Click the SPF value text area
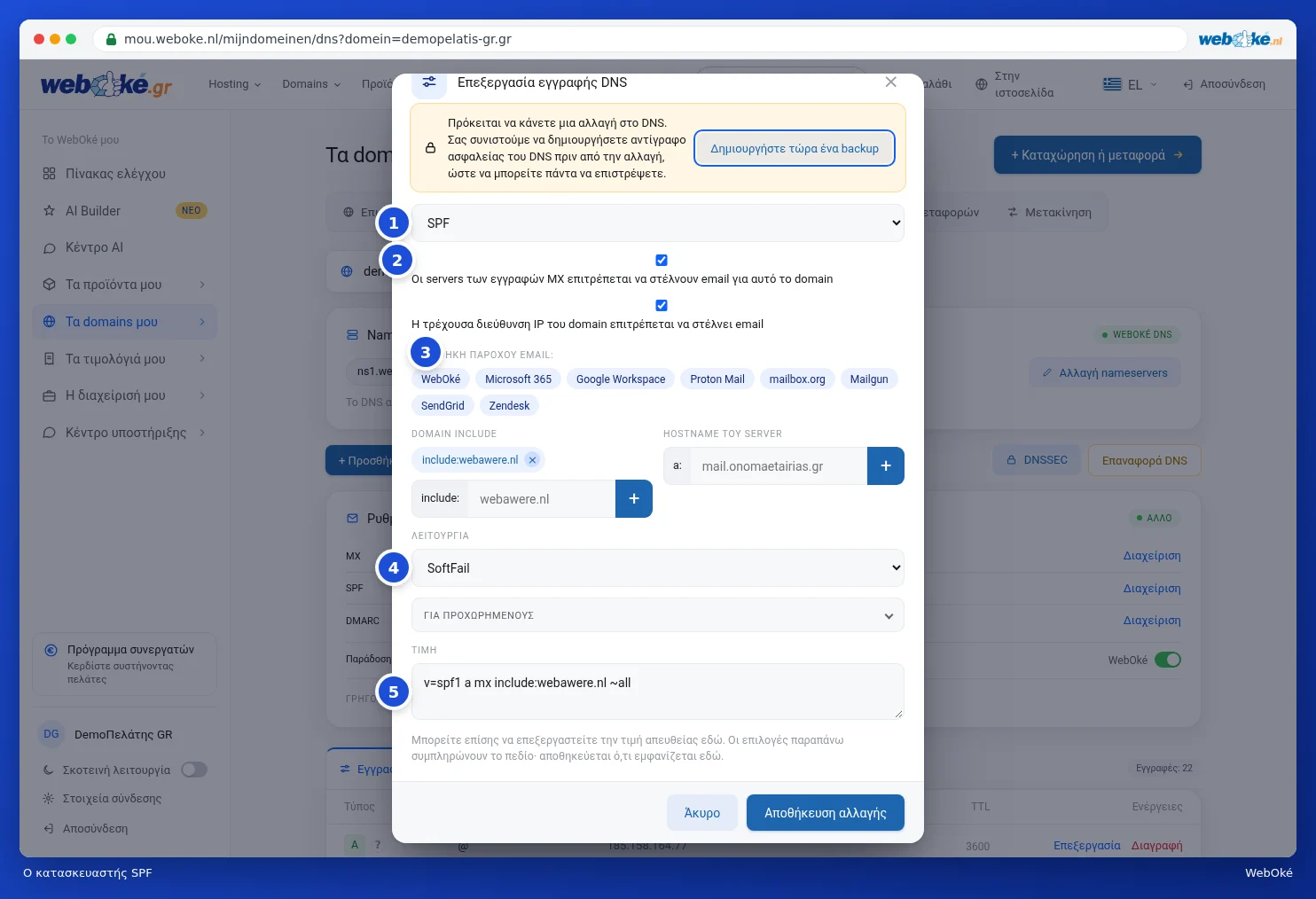The height and width of the screenshot is (899, 1316). 658,692
